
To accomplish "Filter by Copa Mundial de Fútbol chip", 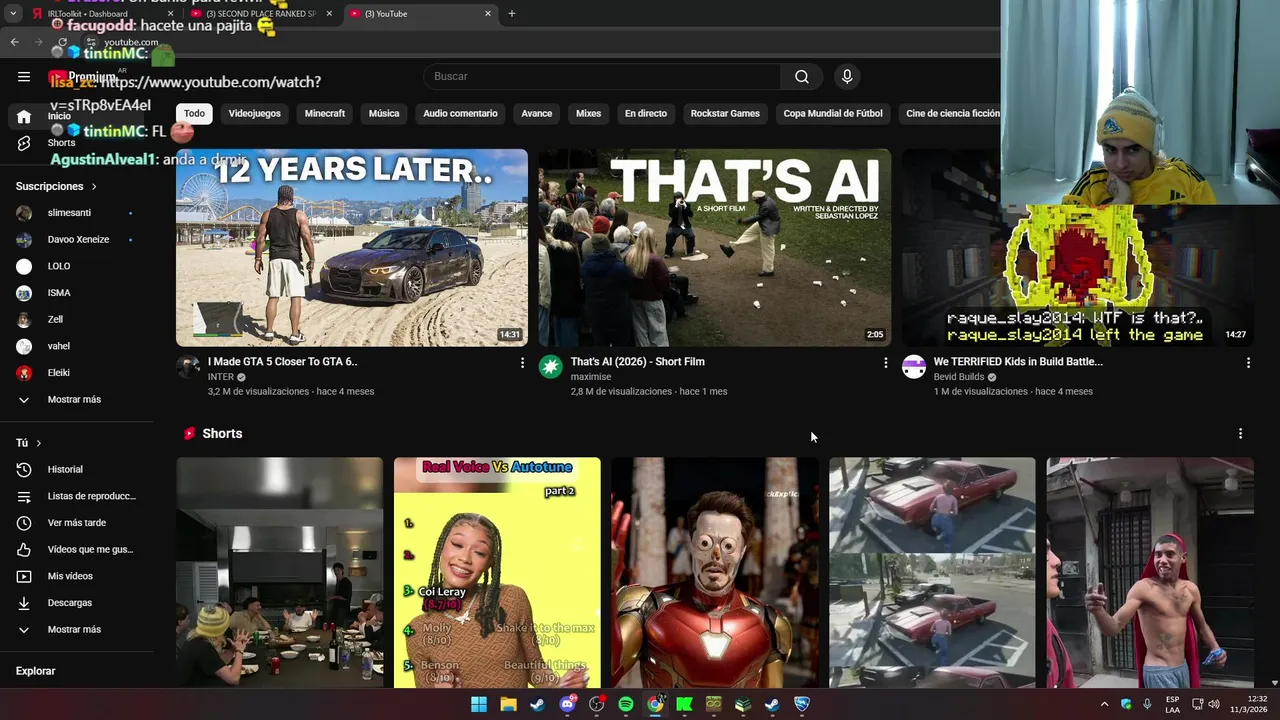I will coord(833,113).
